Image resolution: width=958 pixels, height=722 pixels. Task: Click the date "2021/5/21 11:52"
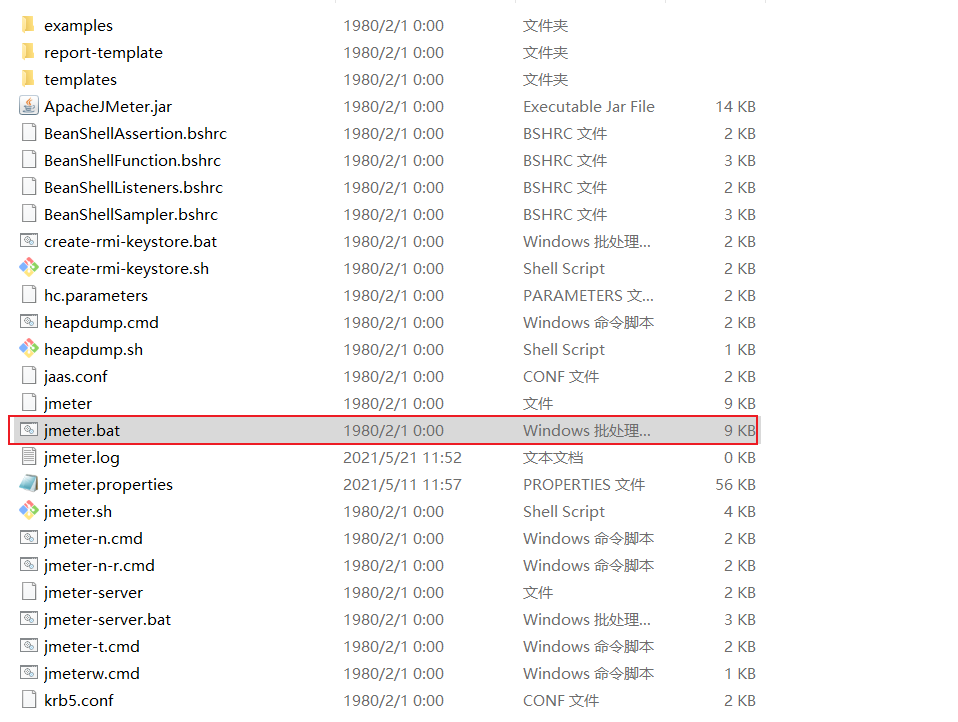coord(403,458)
